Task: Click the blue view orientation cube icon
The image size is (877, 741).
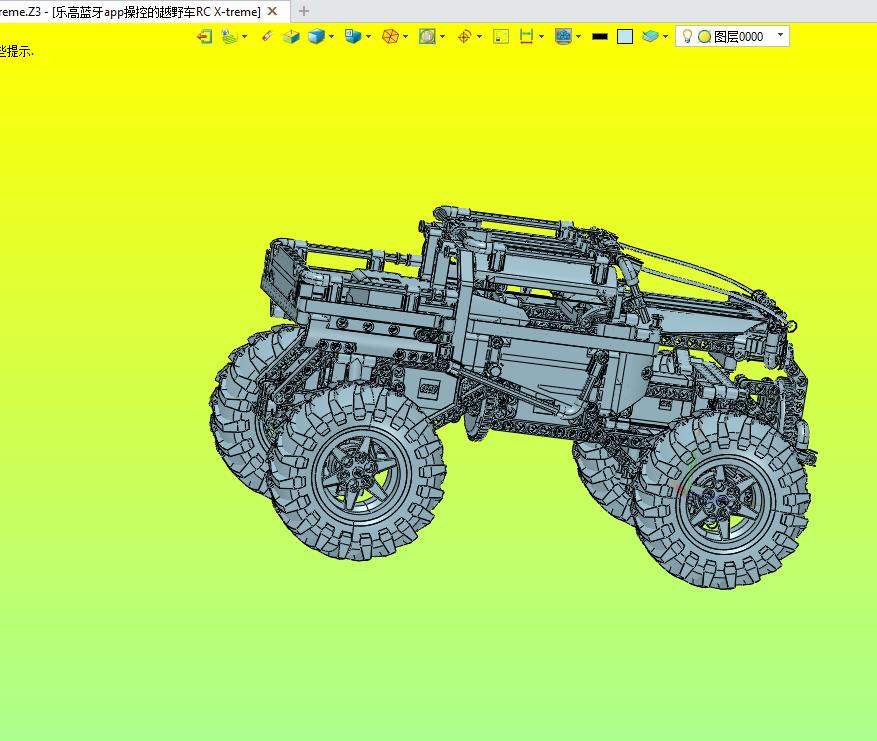Action: [353, 37]
